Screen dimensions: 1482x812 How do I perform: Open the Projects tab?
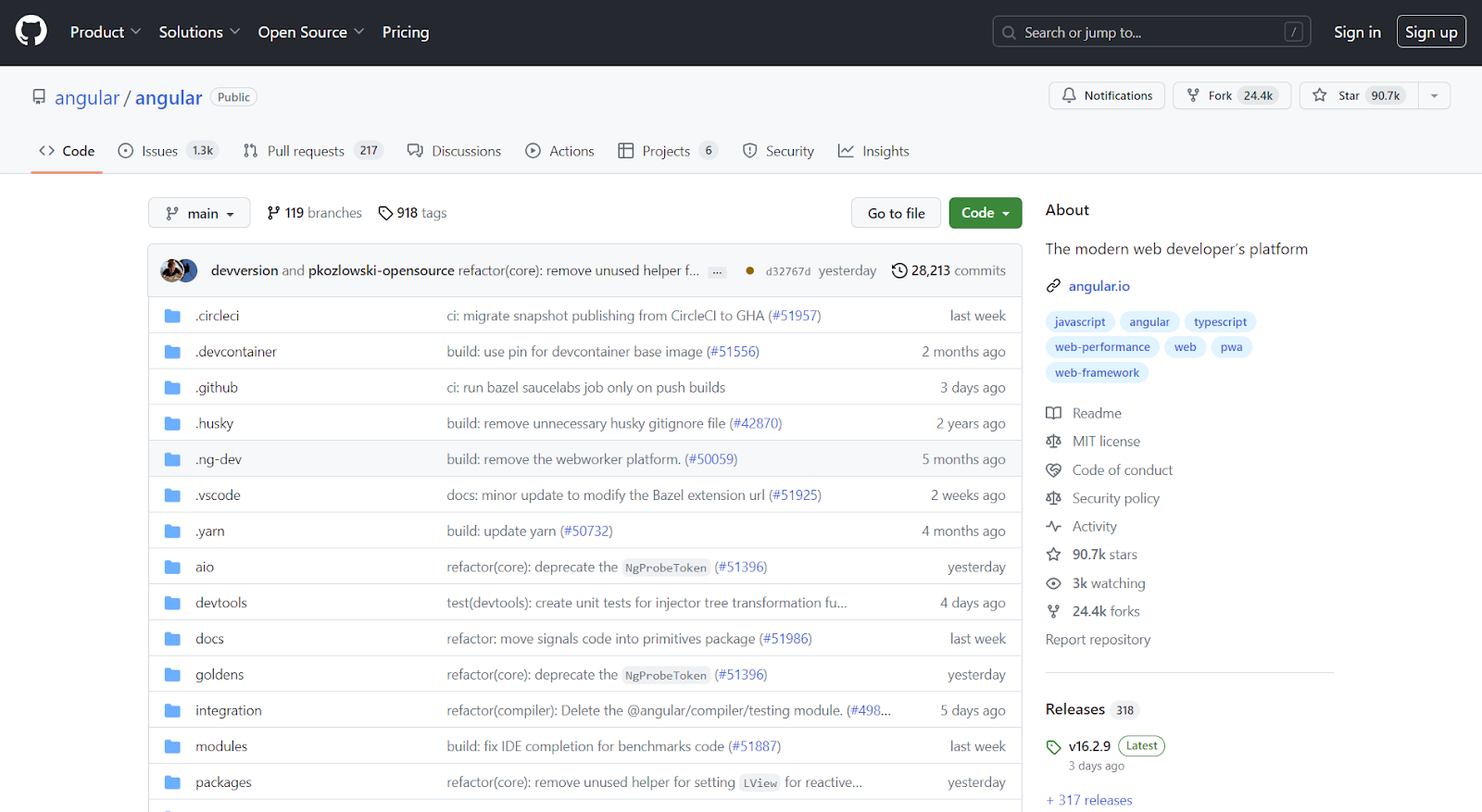pyautogui.click(x=668, y=151)
